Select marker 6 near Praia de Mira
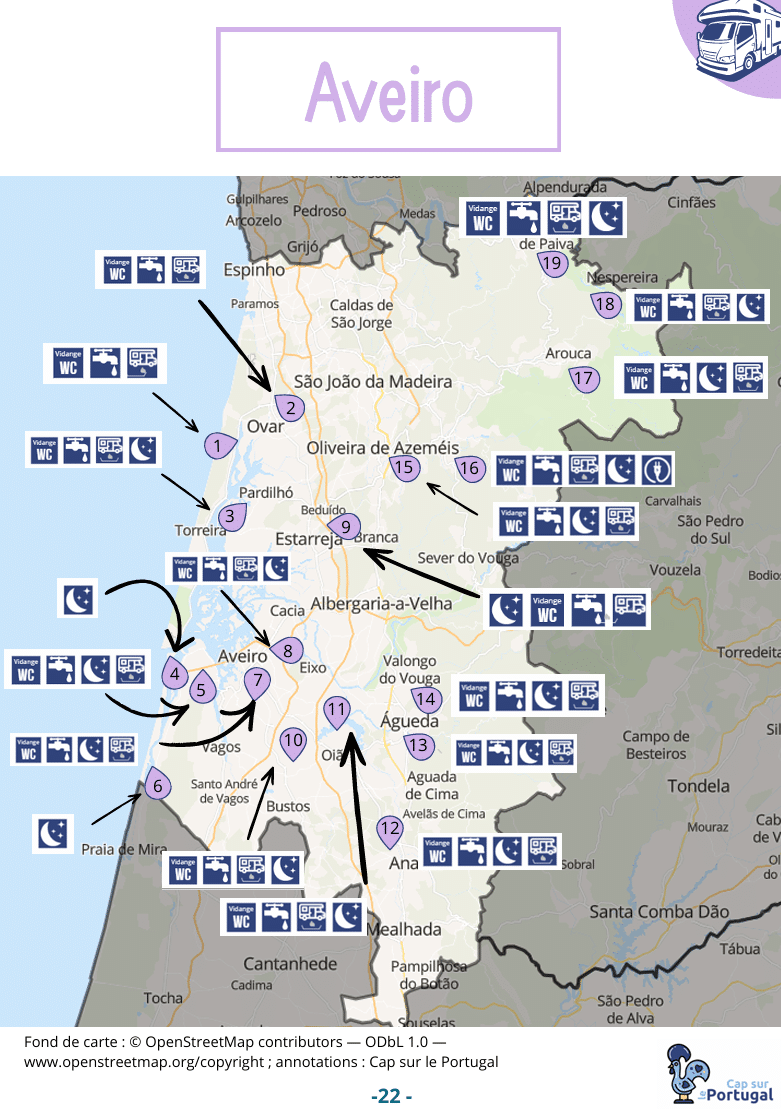Screen dimensions: 781x1114 pos(158,784)
